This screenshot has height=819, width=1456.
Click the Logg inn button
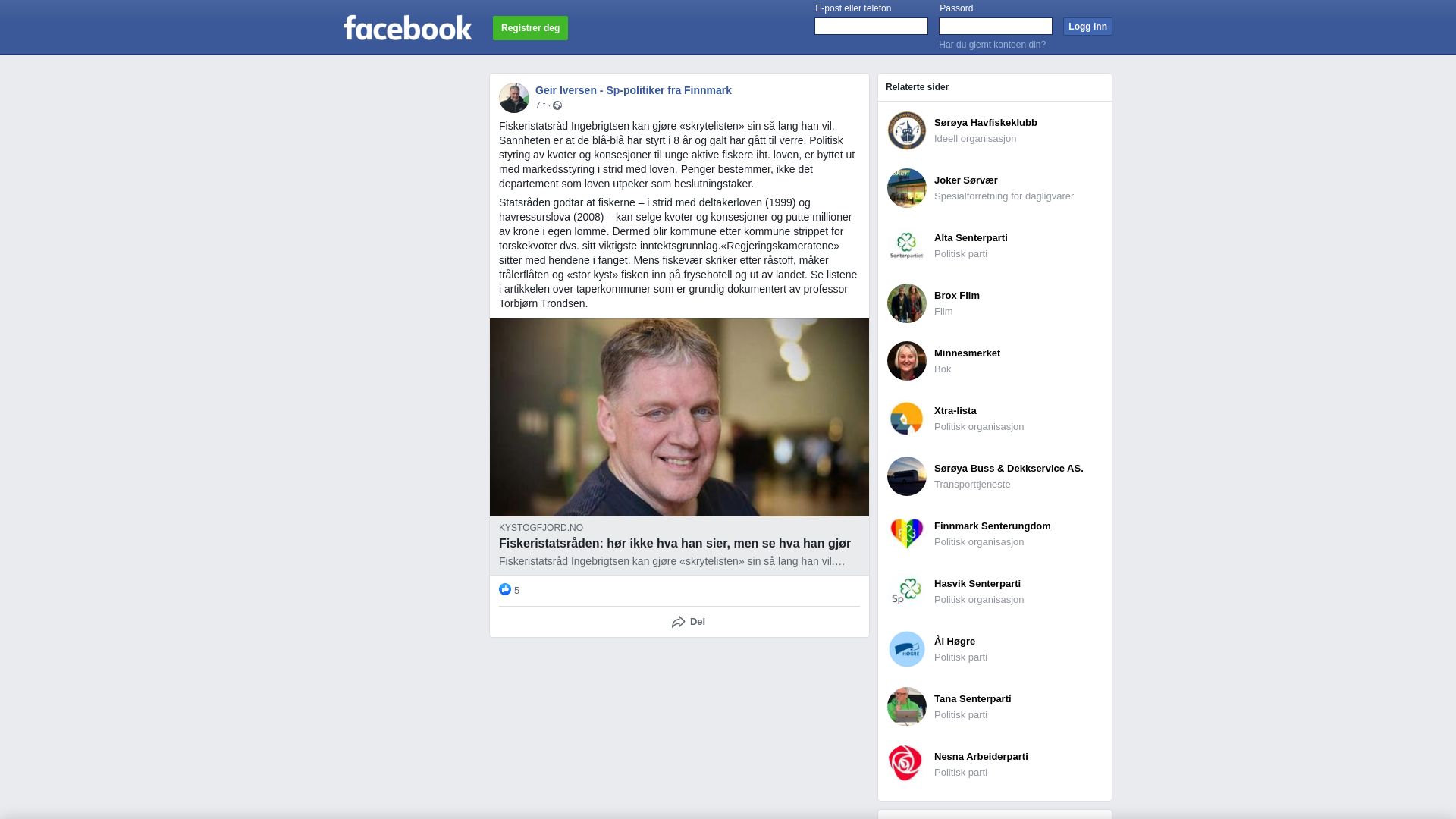pyautogui.click(x=1087, y=27)
